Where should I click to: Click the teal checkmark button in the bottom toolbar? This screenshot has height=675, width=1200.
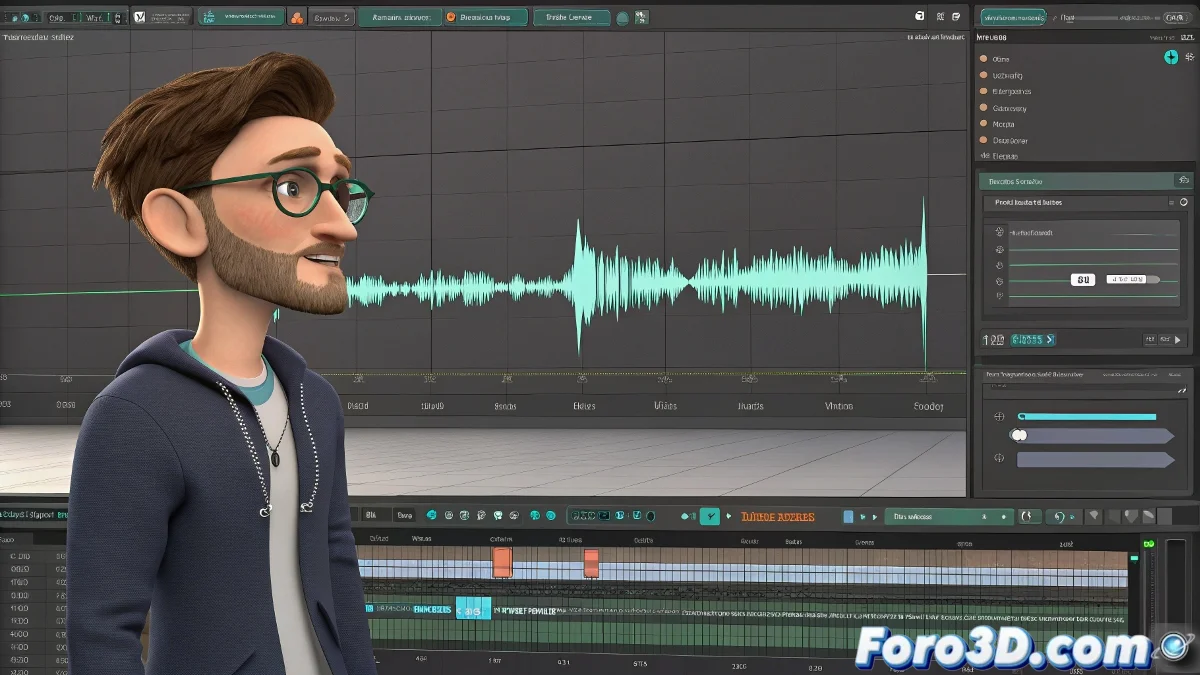coord(709,516)
